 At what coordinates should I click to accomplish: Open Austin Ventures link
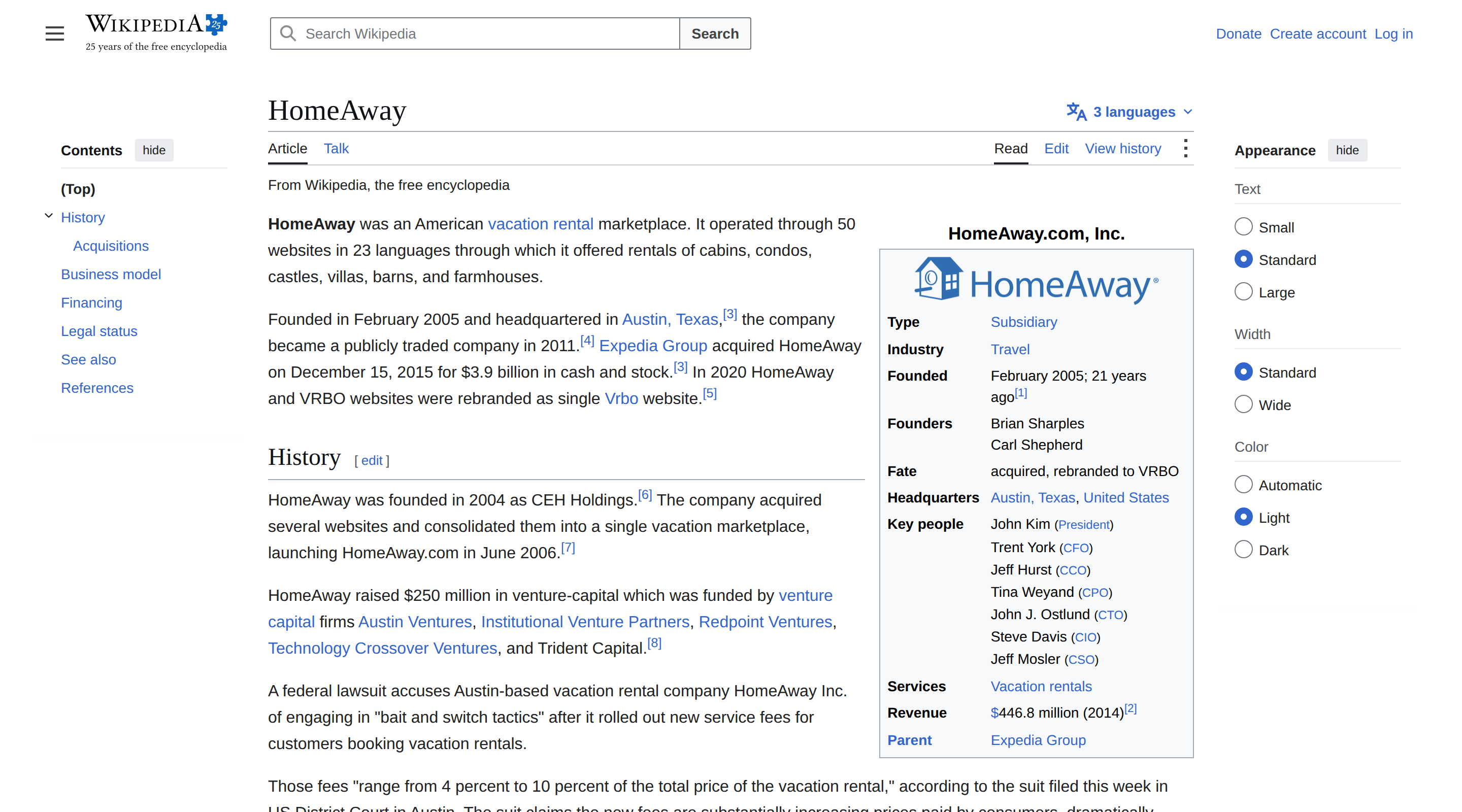click(415, 622)
